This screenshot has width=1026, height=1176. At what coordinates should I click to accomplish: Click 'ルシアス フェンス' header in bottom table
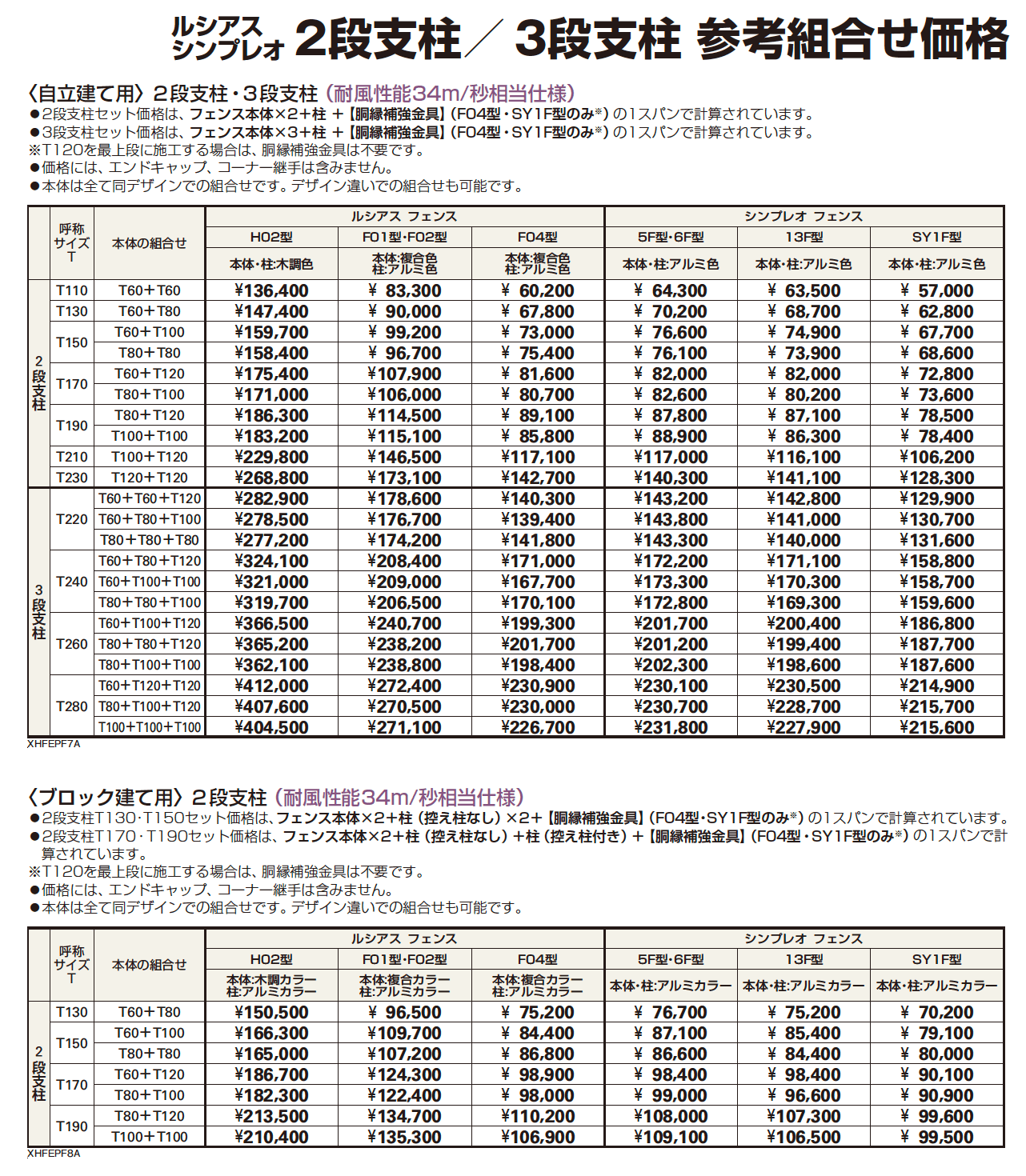[404, 938]
